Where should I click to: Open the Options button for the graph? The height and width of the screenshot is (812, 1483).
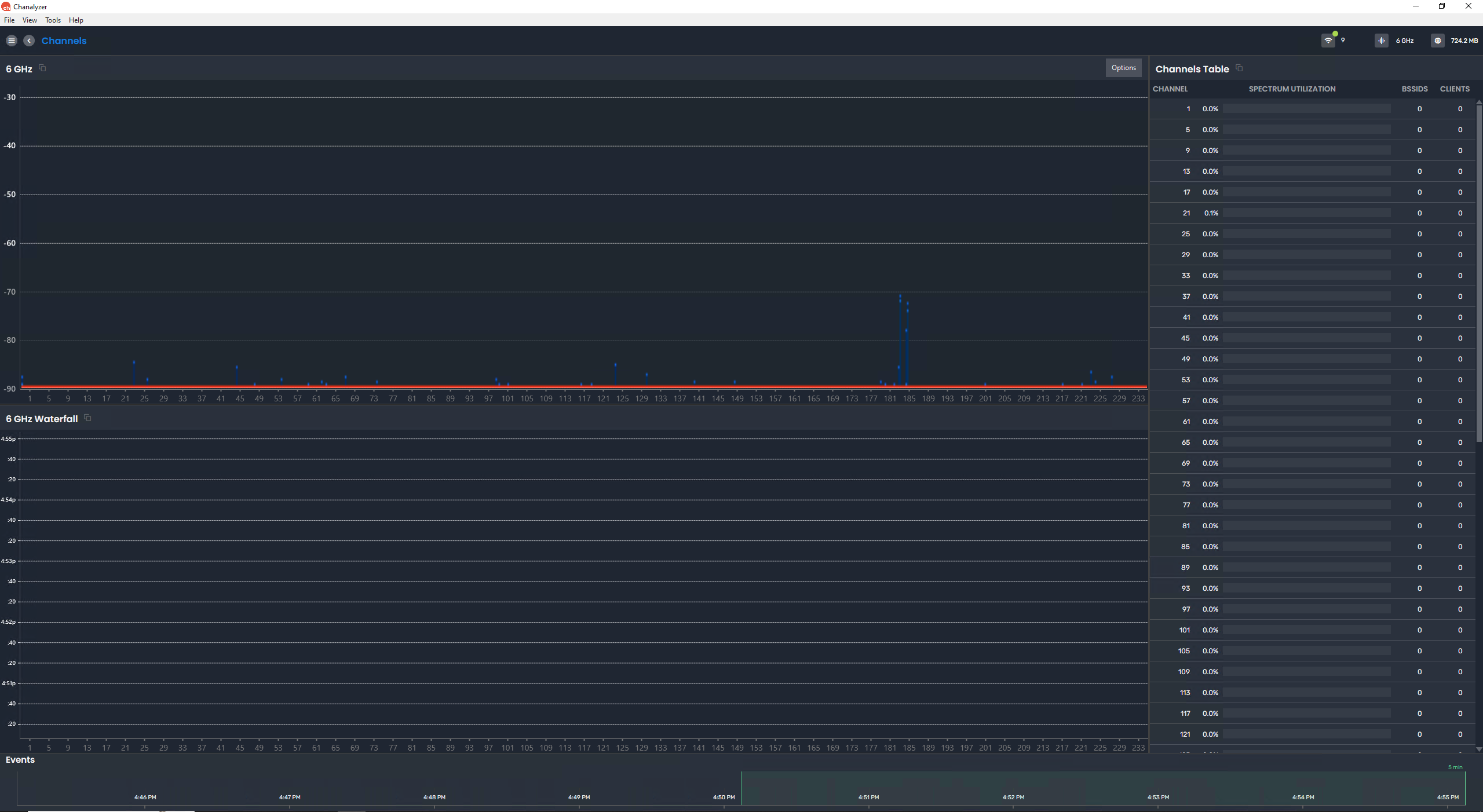click(1123, 68)
